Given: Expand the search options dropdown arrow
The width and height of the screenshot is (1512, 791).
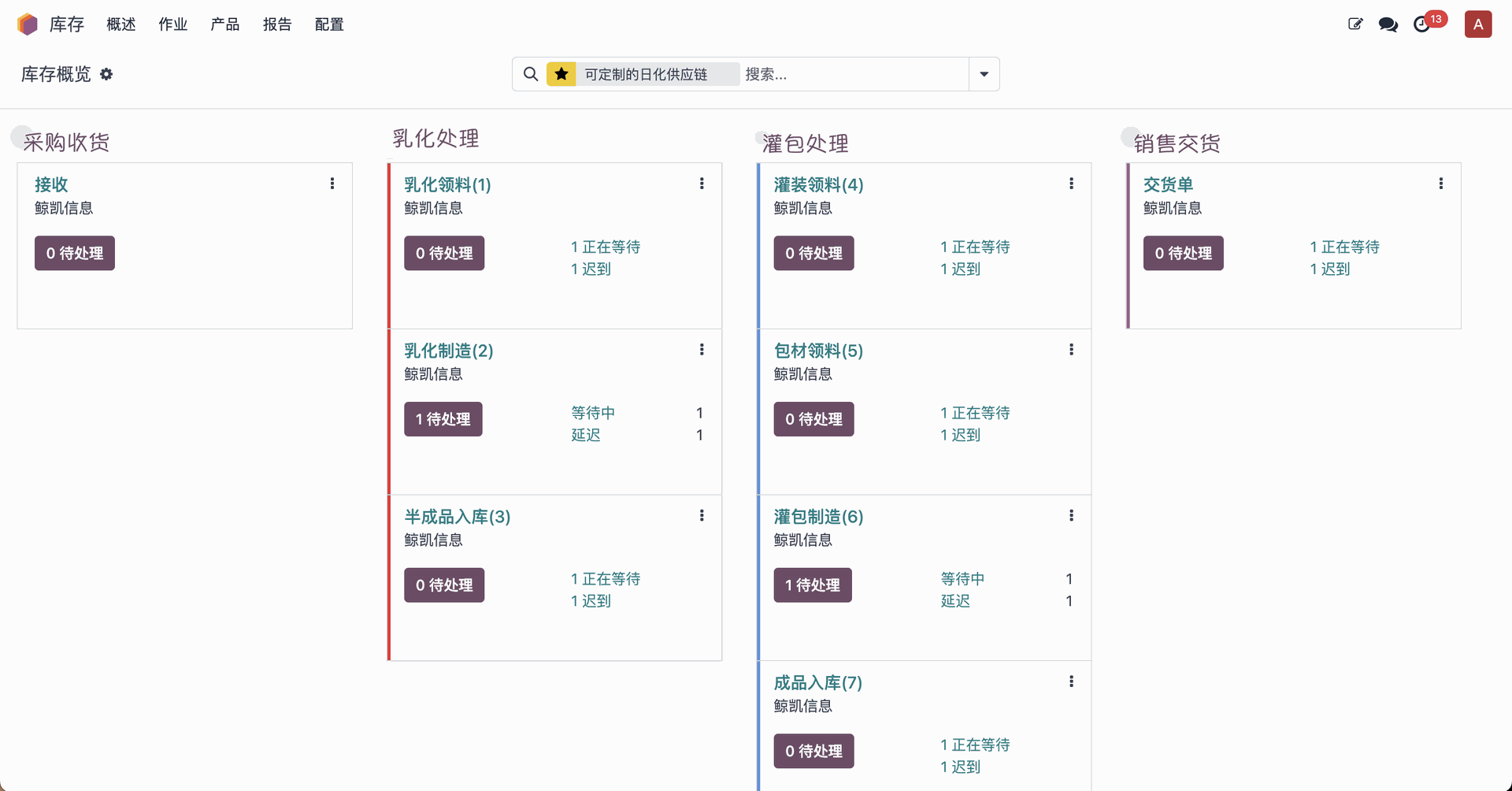Looking at the screenshot, I should (984, 74).
